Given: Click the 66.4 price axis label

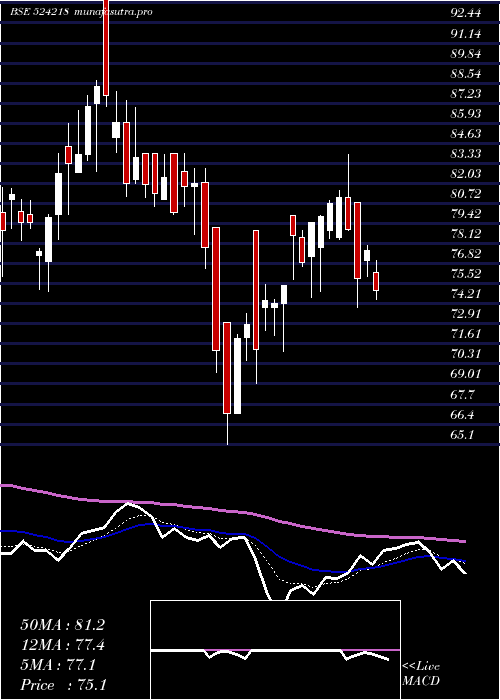Looking at the screenshot, I should tap(462, 415).
